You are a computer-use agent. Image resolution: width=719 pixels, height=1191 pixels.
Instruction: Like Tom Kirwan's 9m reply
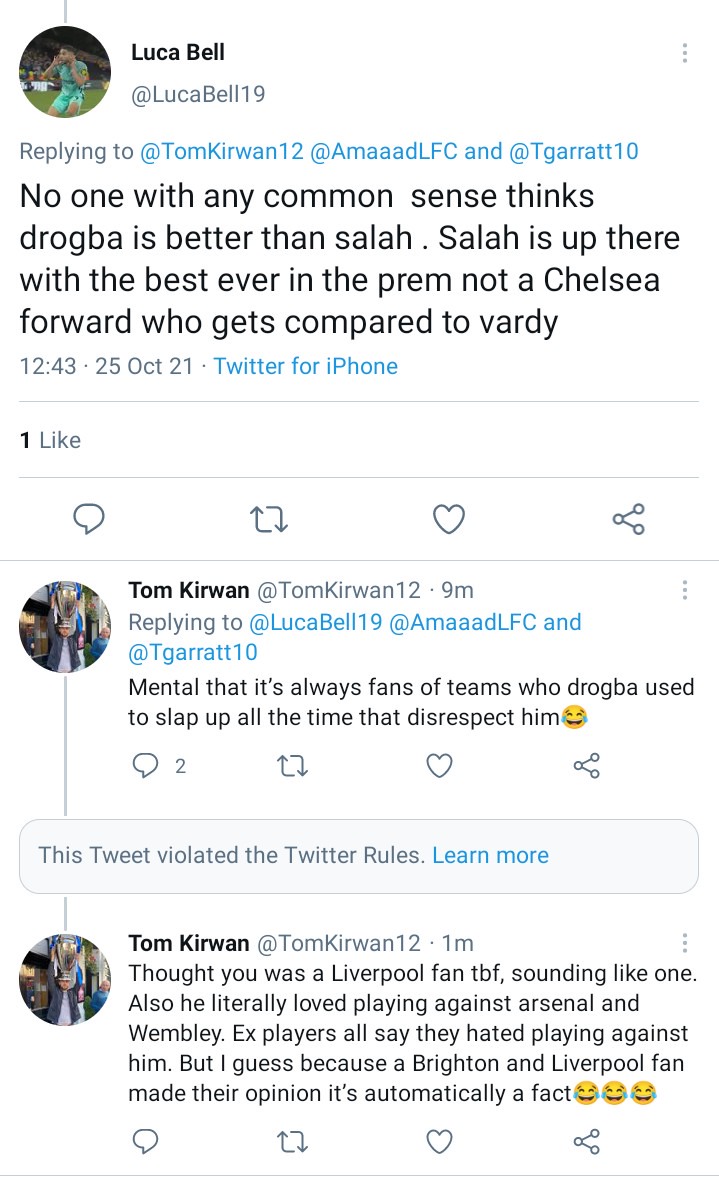pyautogui.click(x=440, y=766)
